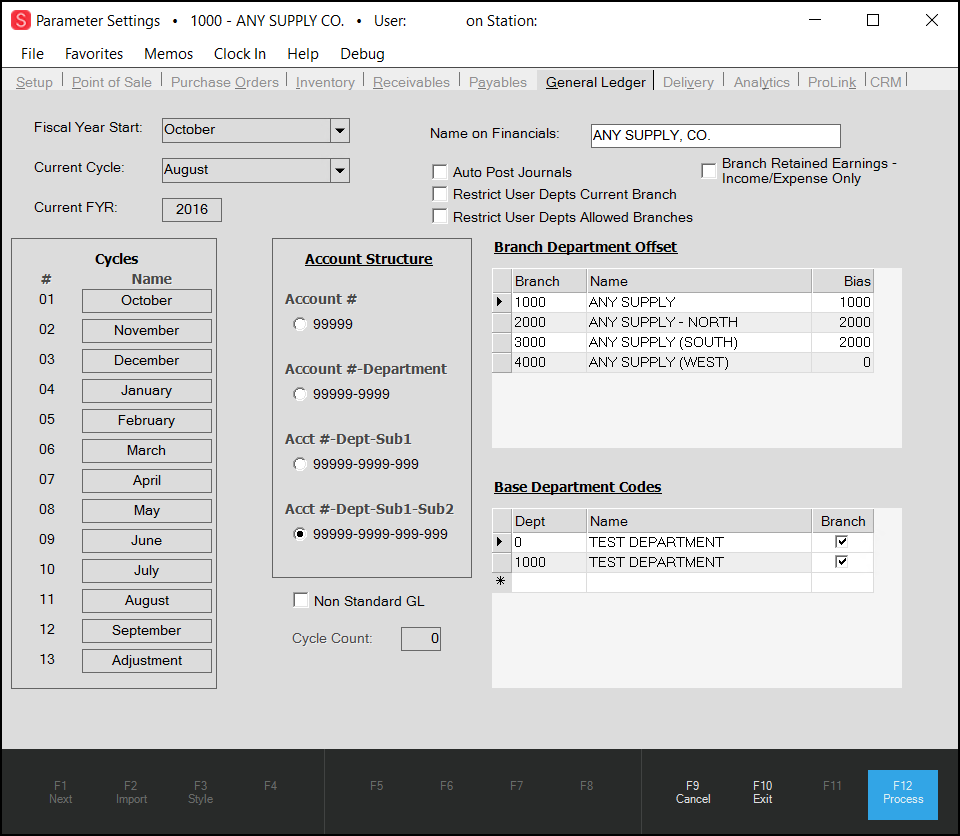Open the Memos menu
Viewport: 960px width, 836px height.
[x=168, y=54]
